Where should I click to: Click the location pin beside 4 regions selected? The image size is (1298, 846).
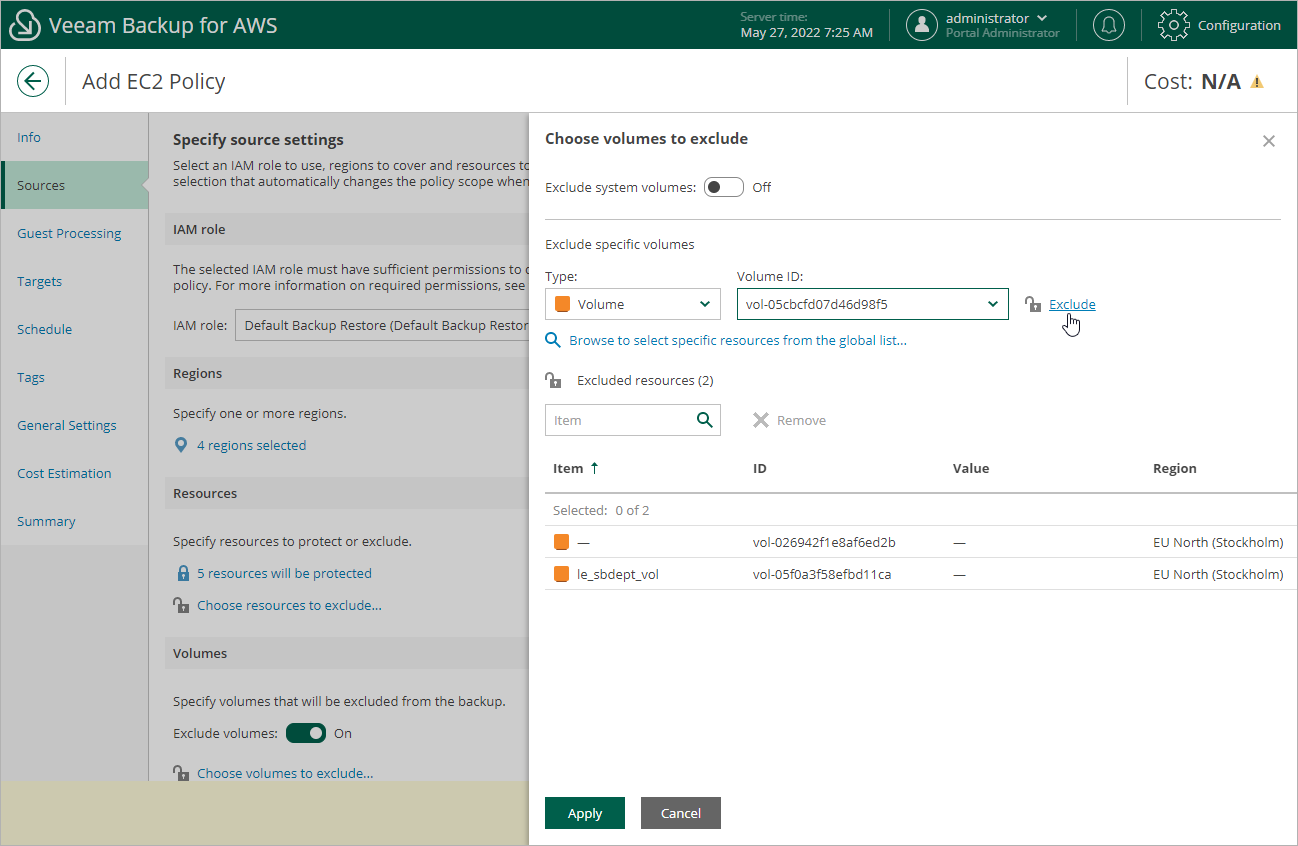pyautogui.click(x=181, y=444)
